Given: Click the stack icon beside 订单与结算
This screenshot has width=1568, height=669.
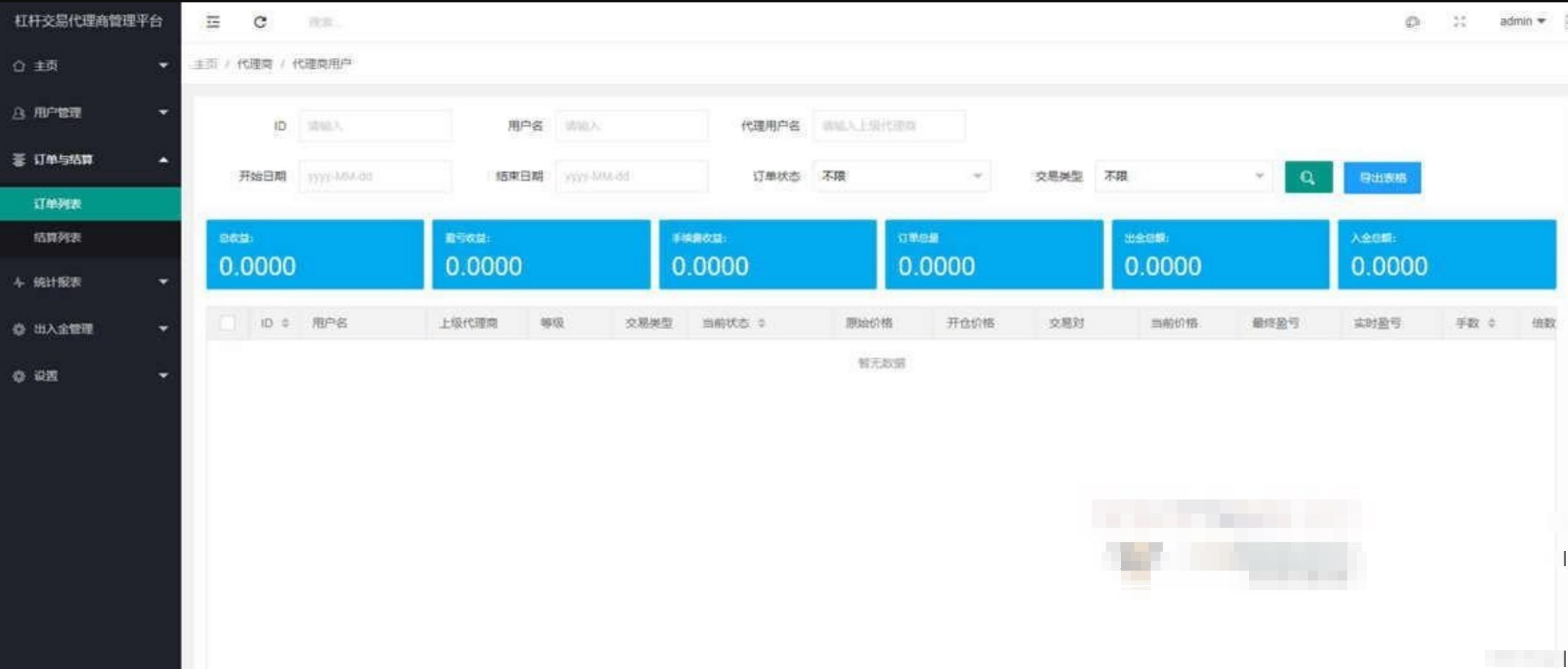Looking at the screenshot, I should tap(19, 160).
